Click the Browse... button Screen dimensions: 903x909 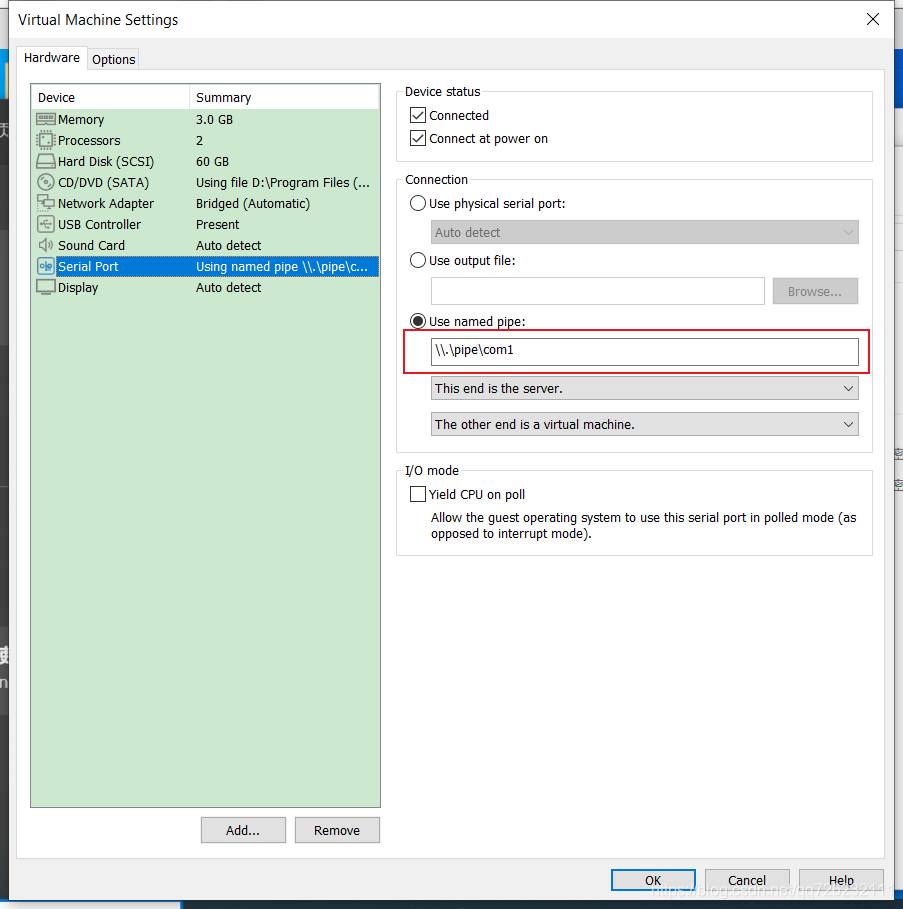[815, 291]
